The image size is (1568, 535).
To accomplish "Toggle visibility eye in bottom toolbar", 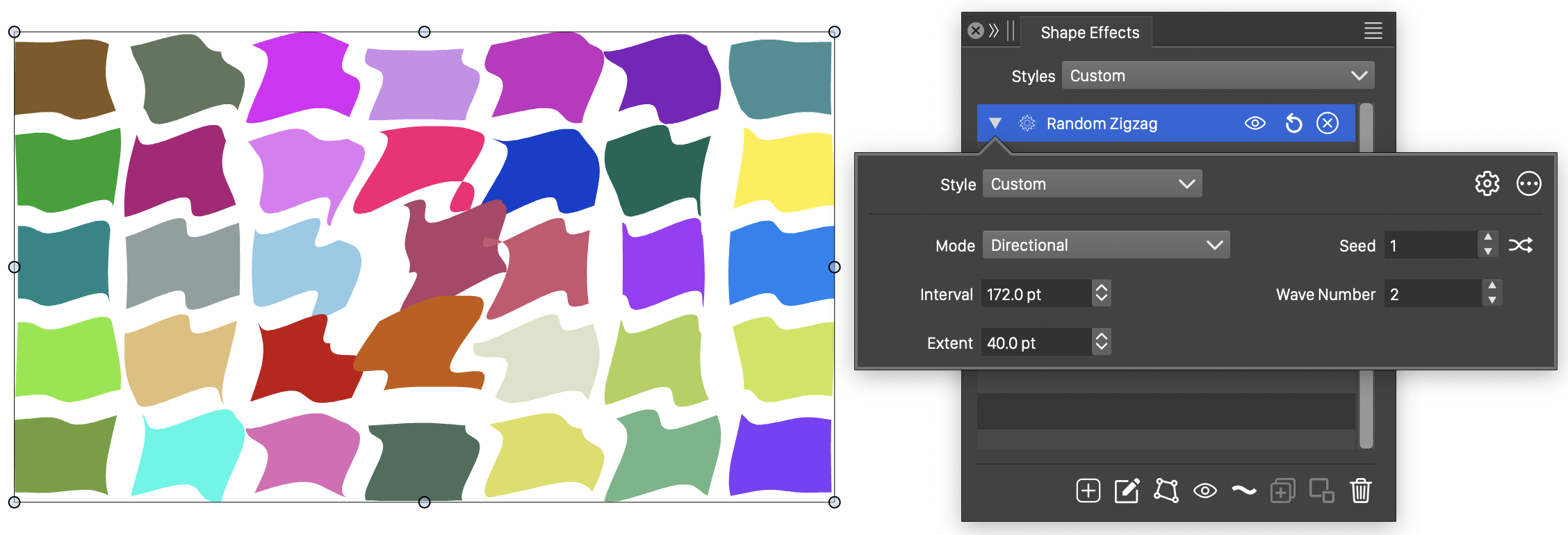I will pos(1204,491).
